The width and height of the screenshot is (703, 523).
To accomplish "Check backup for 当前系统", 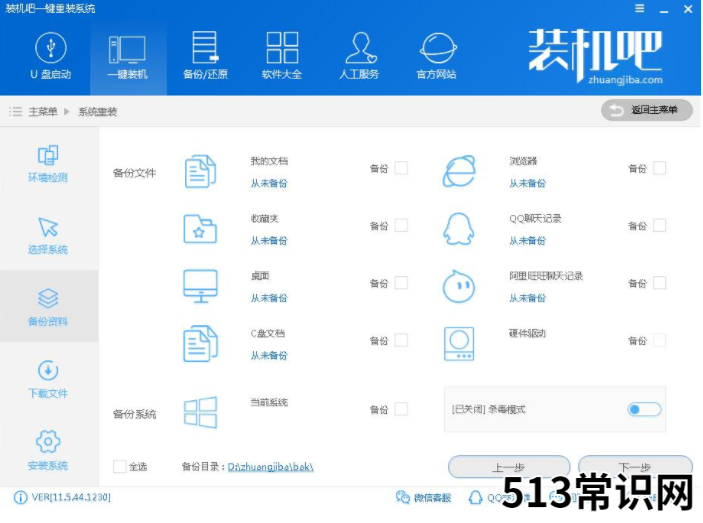I will (401, 409).
